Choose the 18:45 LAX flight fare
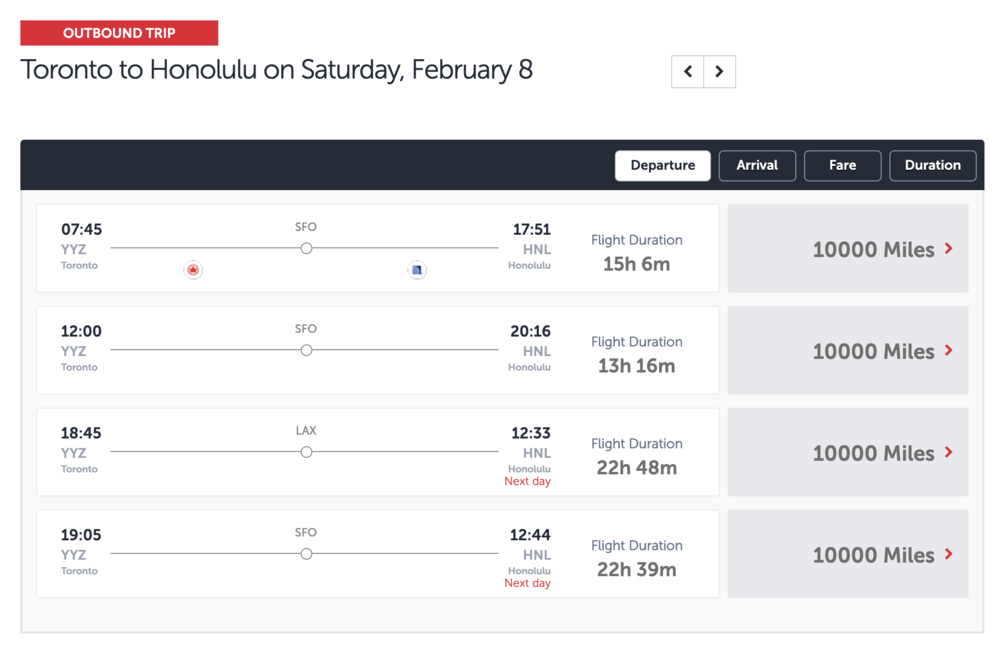This screenshot has width=1000, height=647. [x=847, y=453]
